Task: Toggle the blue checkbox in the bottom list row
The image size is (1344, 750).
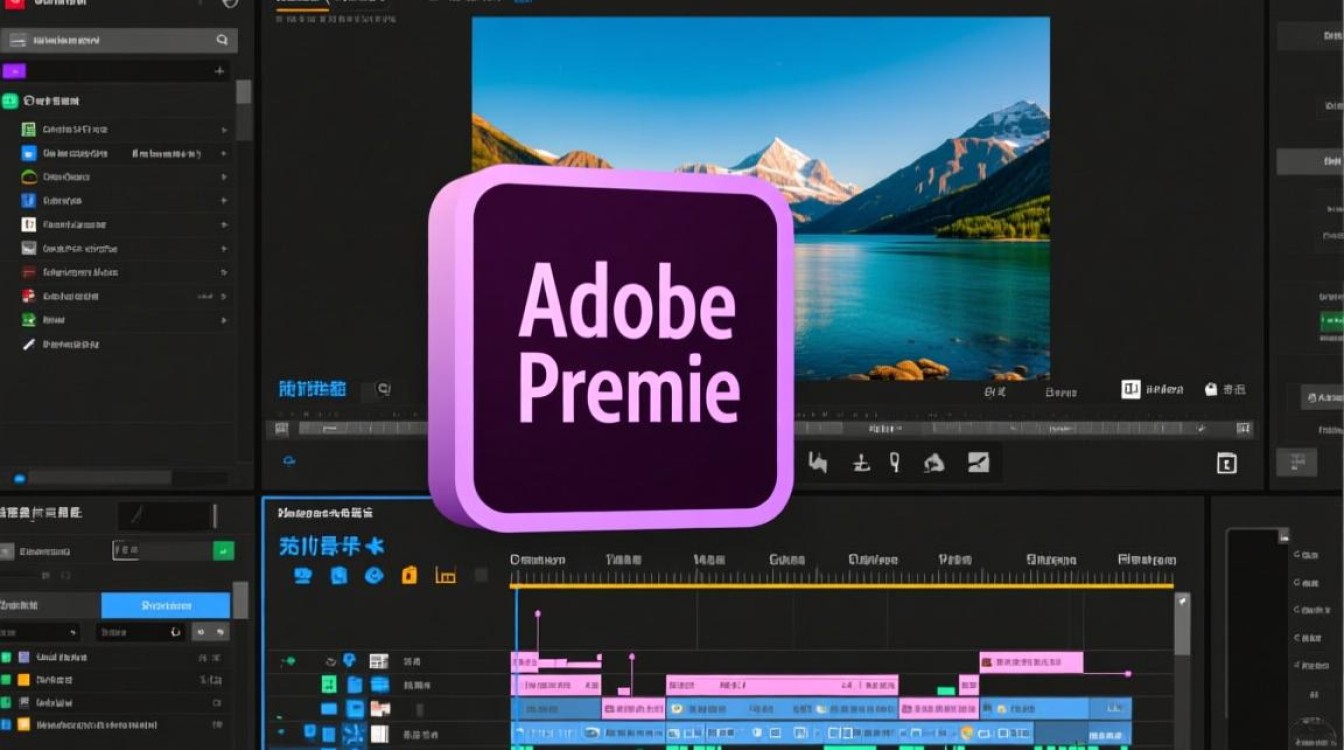Action: [6, 724]
